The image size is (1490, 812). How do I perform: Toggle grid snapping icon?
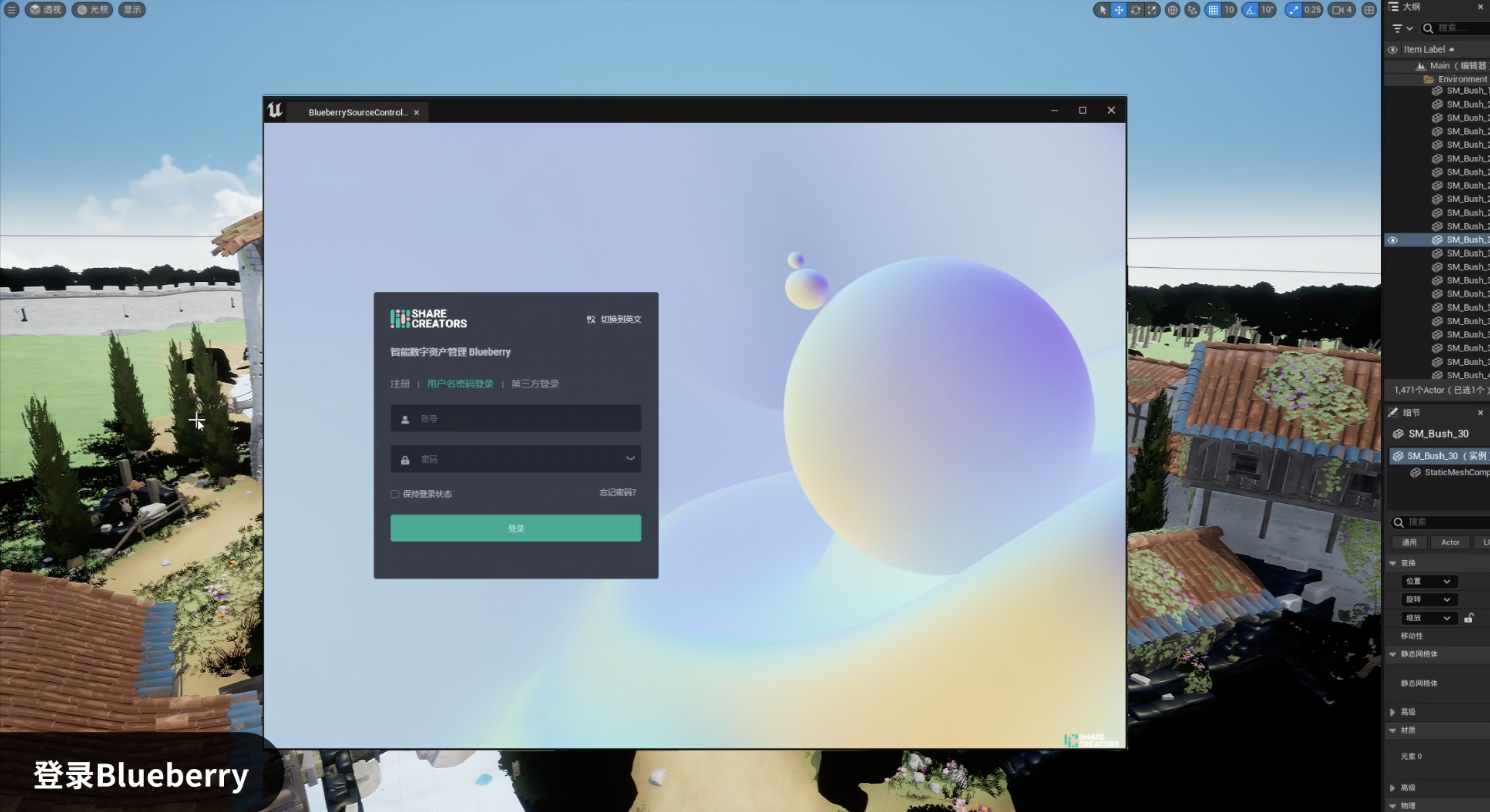pyautogui.click(x=1213, y=9)
